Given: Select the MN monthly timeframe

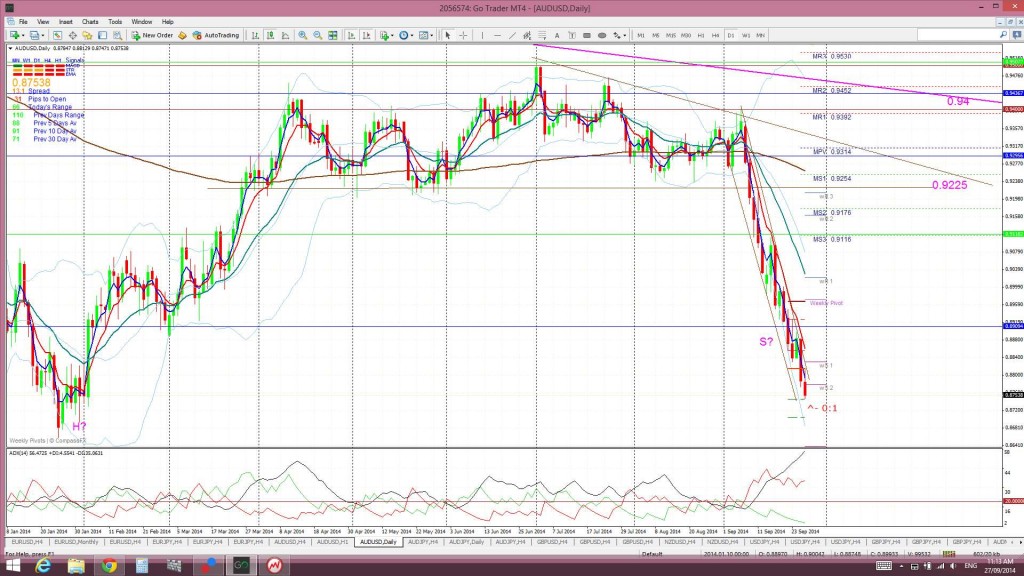Looking at the screenshot, I should pyautogui.click(x=761, y=35).
